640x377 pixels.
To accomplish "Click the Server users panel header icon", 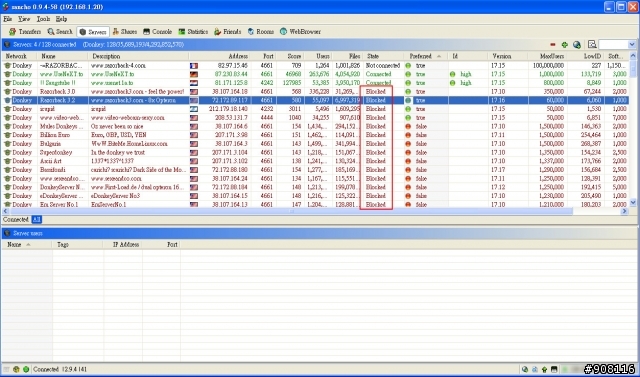I will (x=7, y=233).
